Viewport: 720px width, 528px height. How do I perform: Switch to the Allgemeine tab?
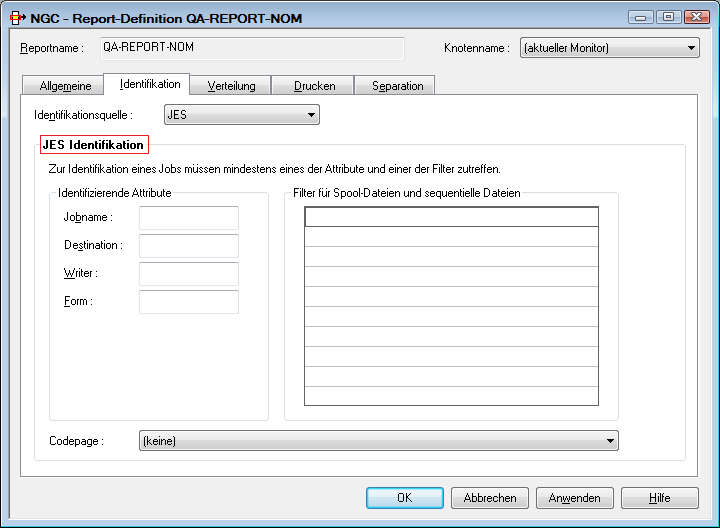pyautogui.click(x=65, y=86)
